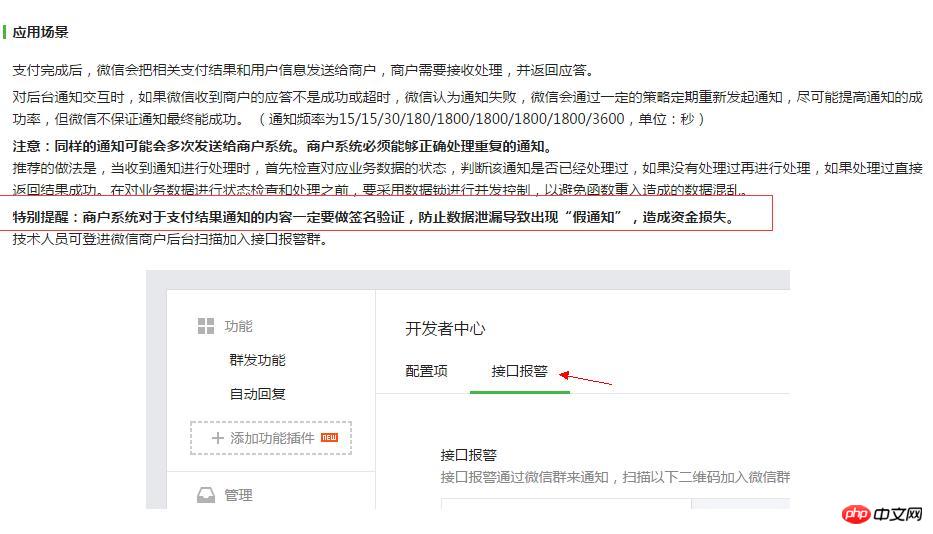Click the red arrow pointing at 接口报警
Image resolution: width=933 pixels, height=534 pixels.
pyautogui.click(x=585, y=377)
